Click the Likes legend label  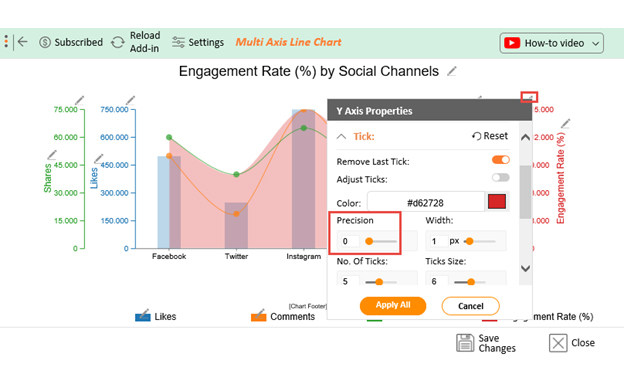point(165,317)
